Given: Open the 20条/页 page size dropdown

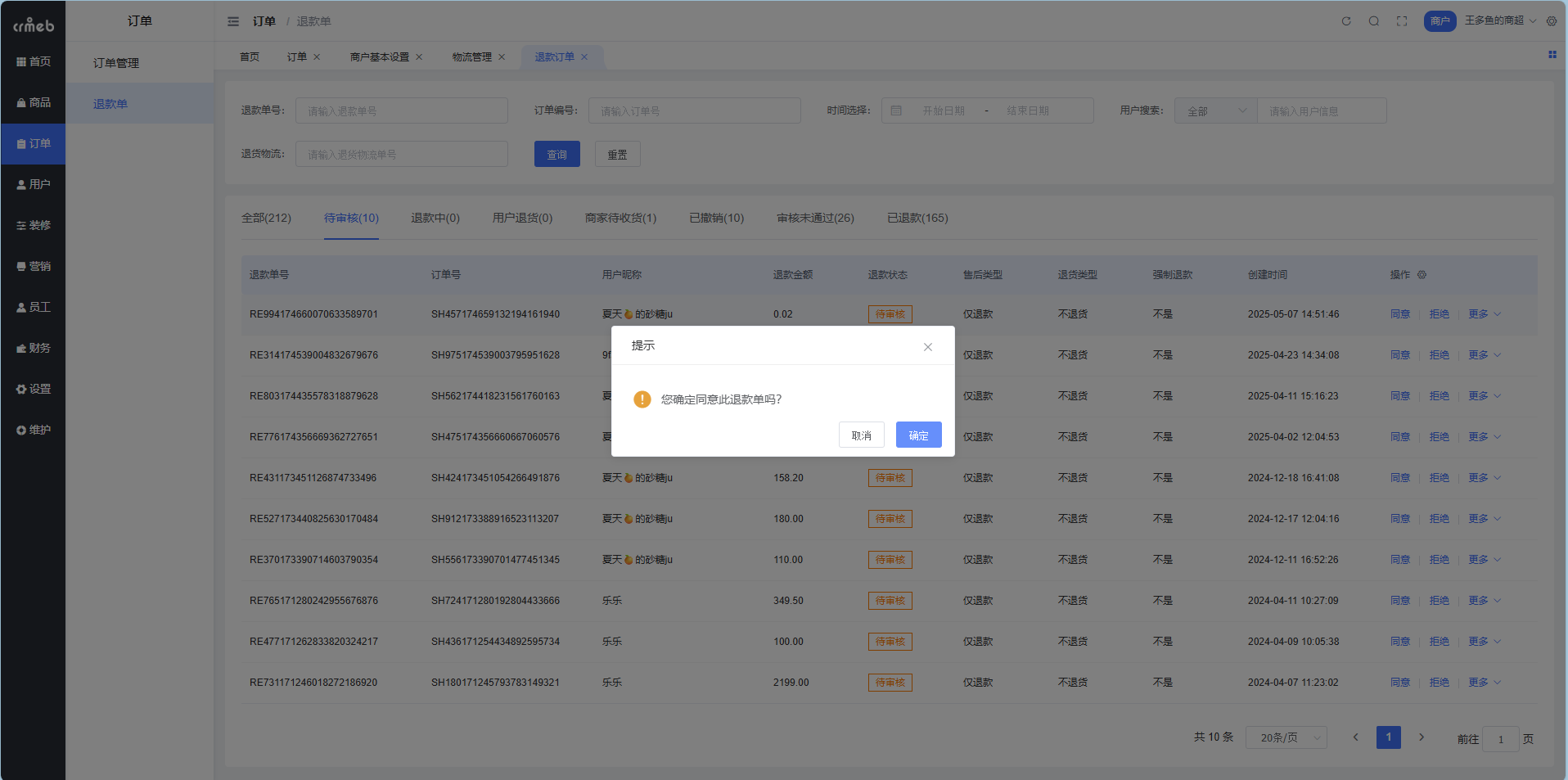Looking at the screenshot, I should [x=1286, y=737].
